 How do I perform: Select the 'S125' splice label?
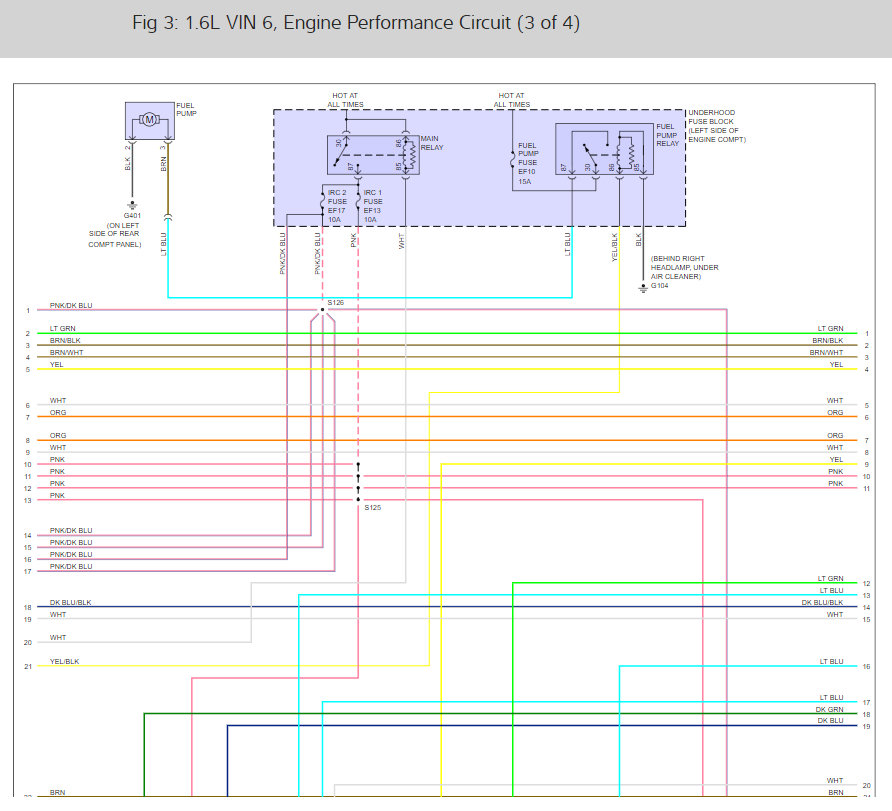tap(373, 507)
